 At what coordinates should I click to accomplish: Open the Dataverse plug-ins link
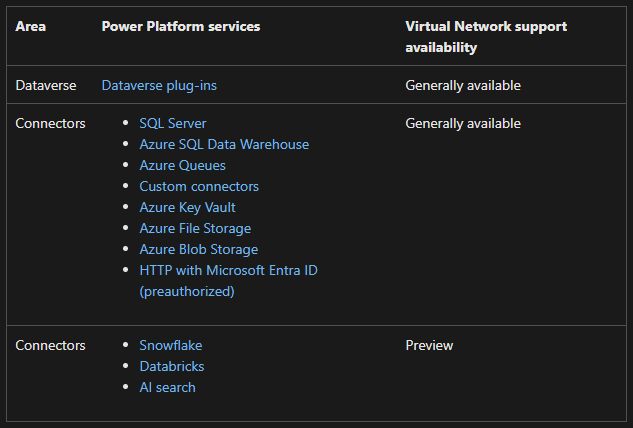tap(159, 86)
